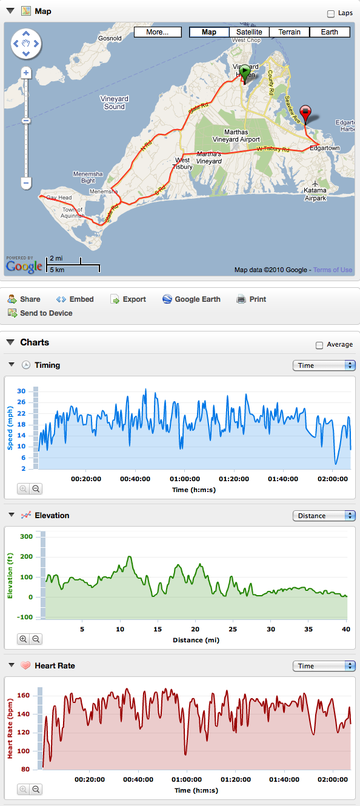The image size is (360, 806).
Task: Collapse the Charts section
Action: point(10,342)
